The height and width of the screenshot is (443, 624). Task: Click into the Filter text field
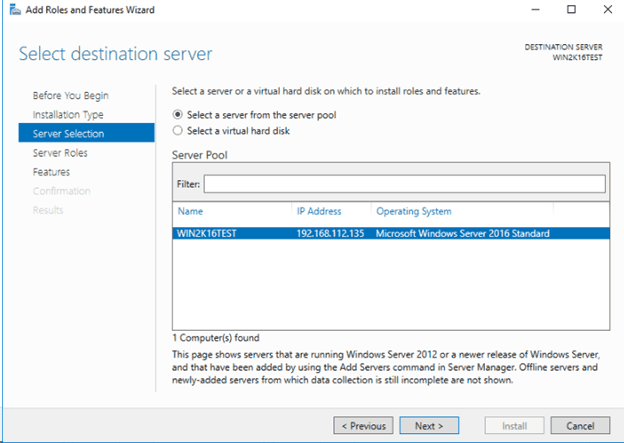click(x=405, y=184)
